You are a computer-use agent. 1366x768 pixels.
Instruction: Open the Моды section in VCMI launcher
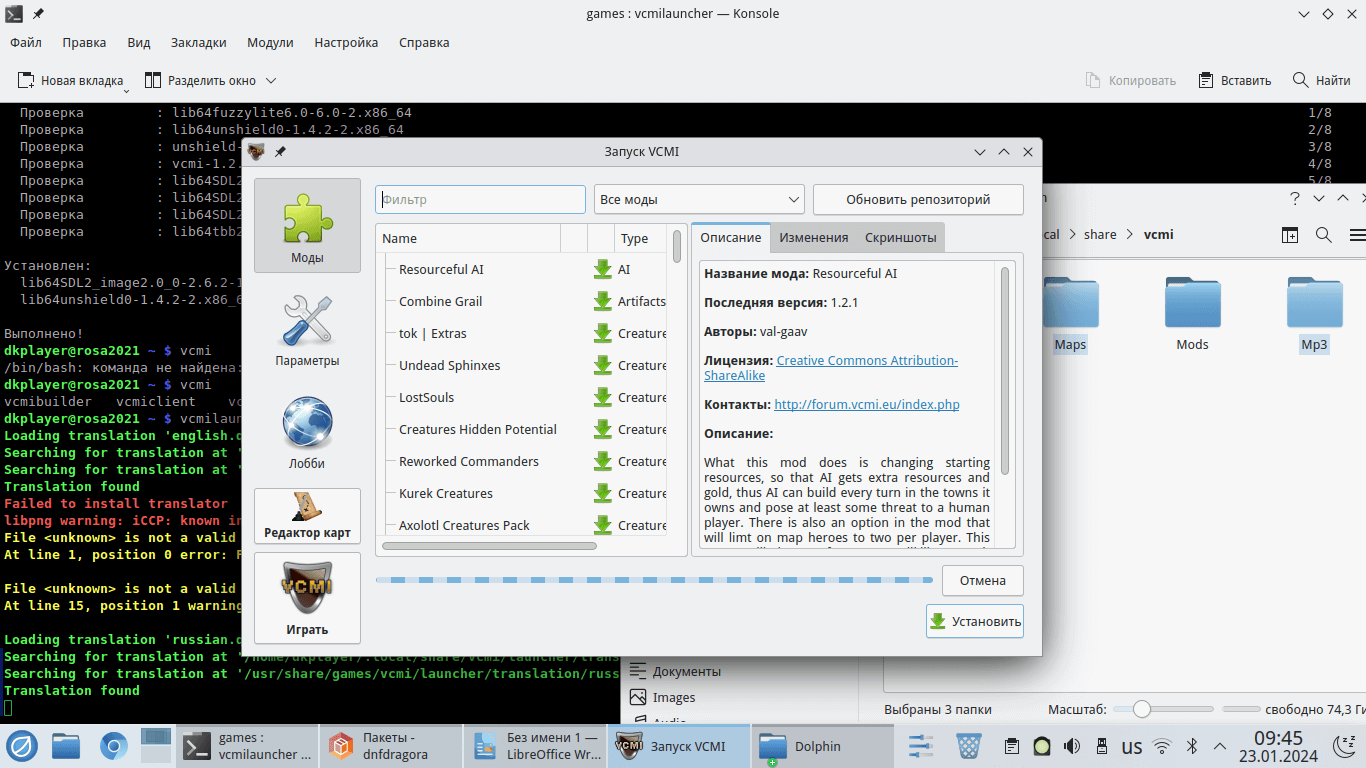307,225
